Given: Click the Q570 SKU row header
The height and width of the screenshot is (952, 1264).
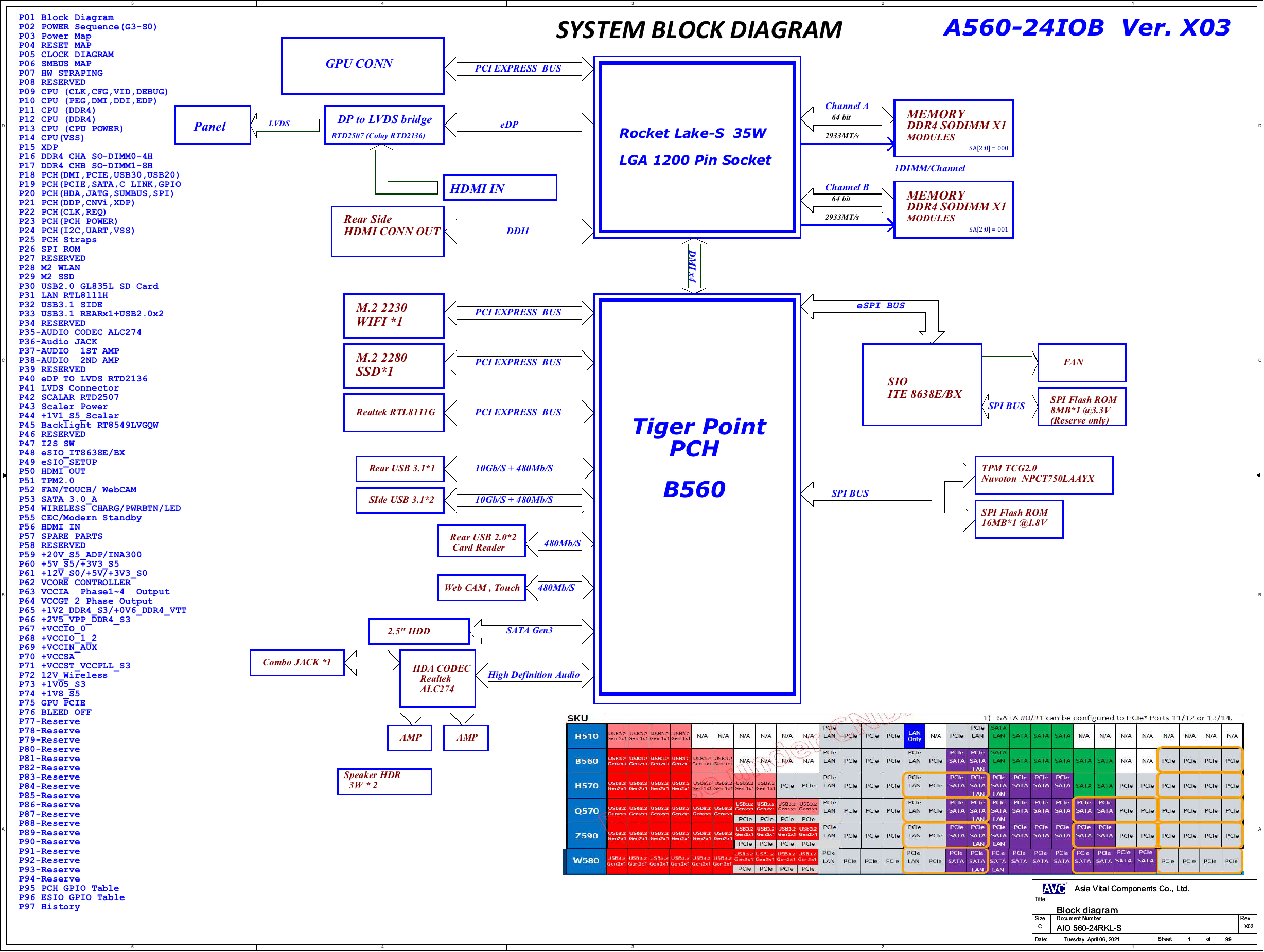Looking at the screenshot, I should (586, 812).
